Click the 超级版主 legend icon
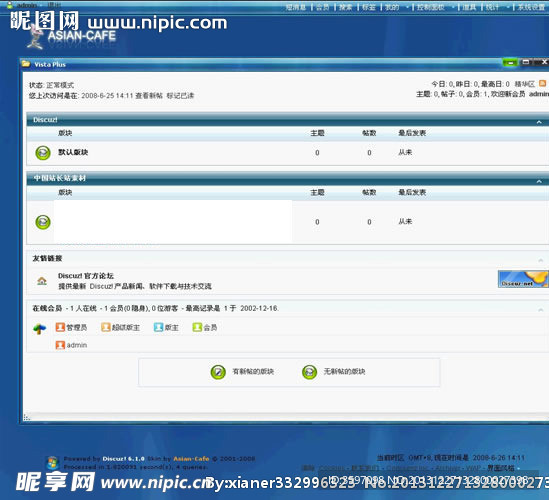The height and width of the screenshot is (500, 549). 106,327
